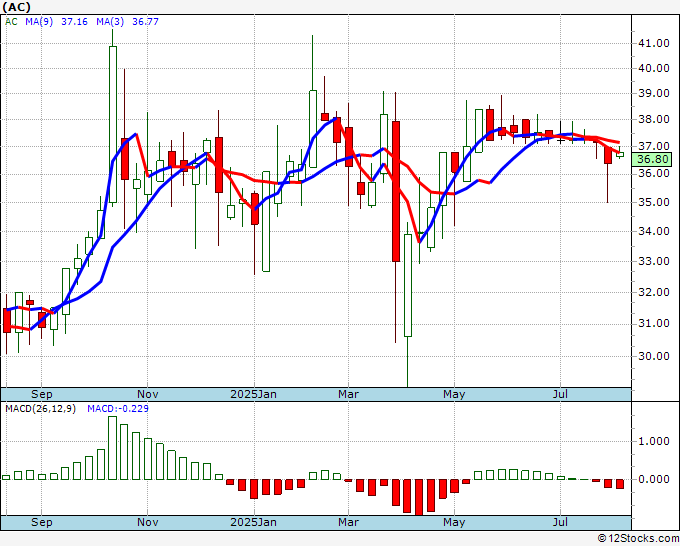
Task: Click the 34.00 price axis label
Action: pos(653,231)
